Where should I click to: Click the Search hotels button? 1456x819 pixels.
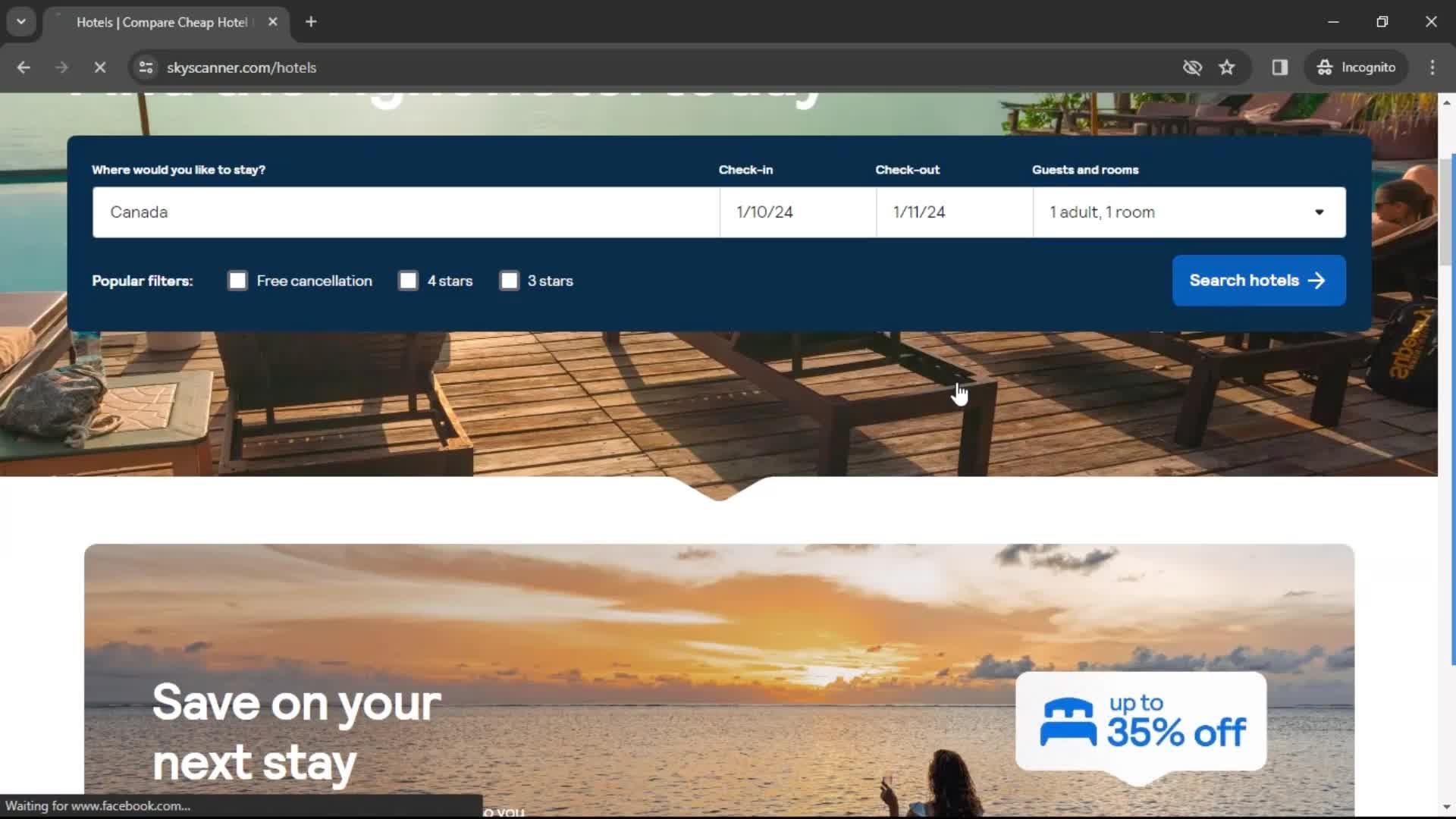1258,280
